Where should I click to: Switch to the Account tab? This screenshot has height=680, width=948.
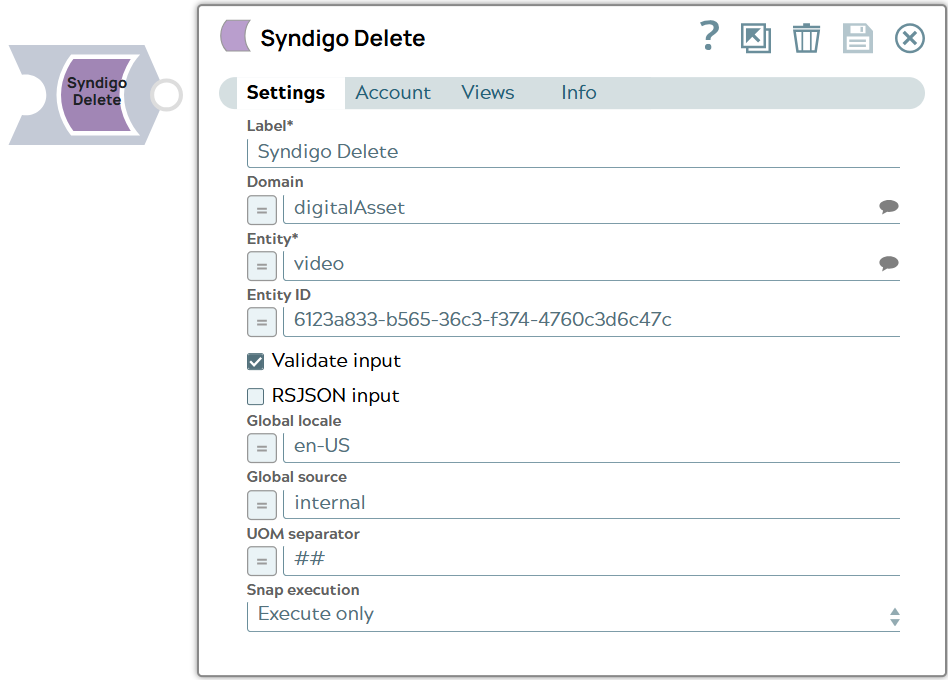[393, 92]
